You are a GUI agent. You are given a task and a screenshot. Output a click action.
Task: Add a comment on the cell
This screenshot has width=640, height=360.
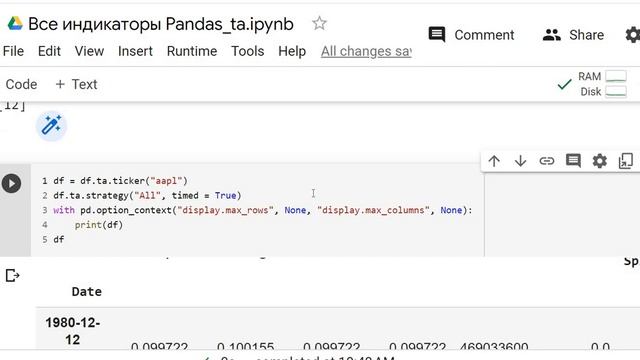(x=573, y=161)
